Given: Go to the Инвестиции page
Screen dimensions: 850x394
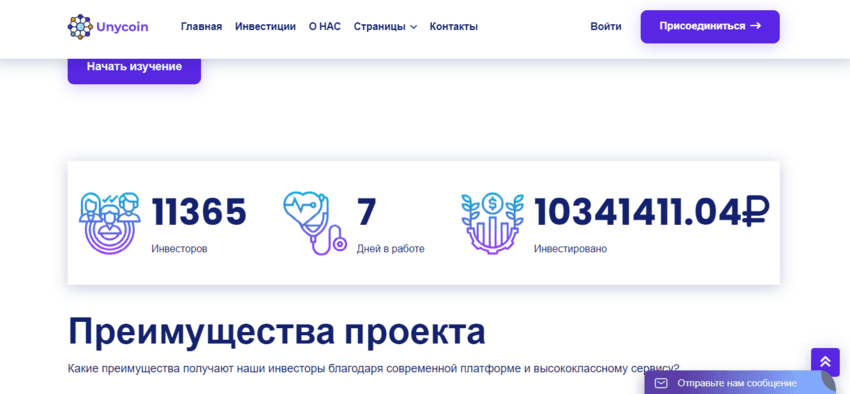Looking at the screenshot, I should tap(265, 27).
